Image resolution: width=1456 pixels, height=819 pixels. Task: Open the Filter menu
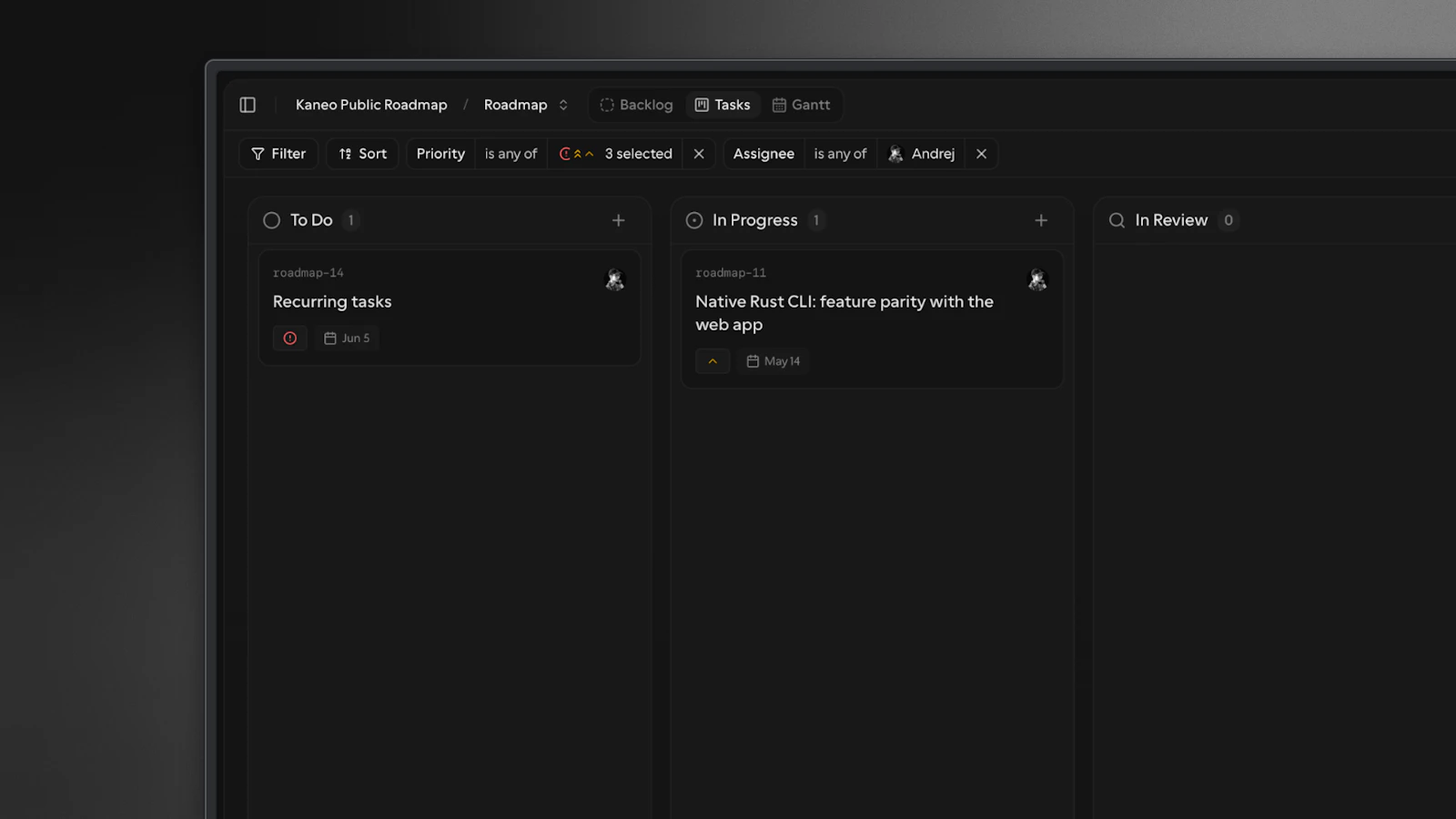pos(278,154)
